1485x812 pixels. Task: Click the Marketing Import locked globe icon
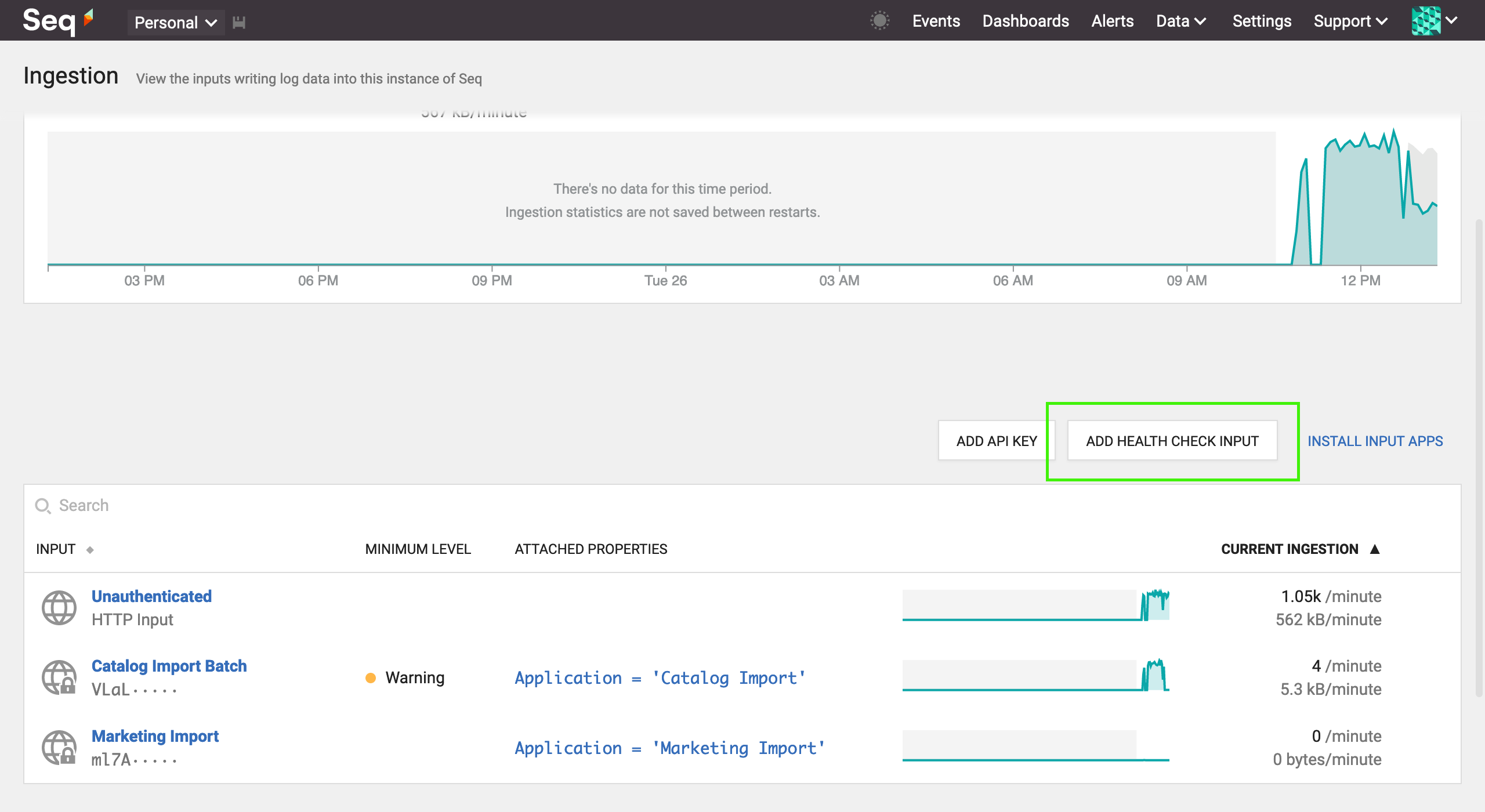(59, 748)
